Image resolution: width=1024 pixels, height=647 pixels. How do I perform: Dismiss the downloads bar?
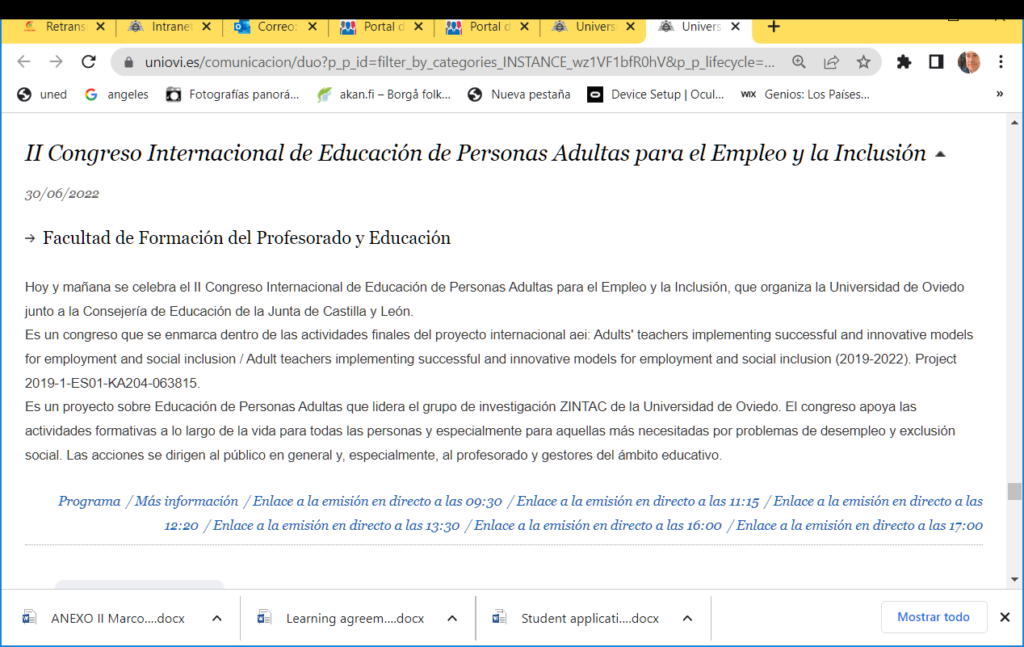[1005, 617]
